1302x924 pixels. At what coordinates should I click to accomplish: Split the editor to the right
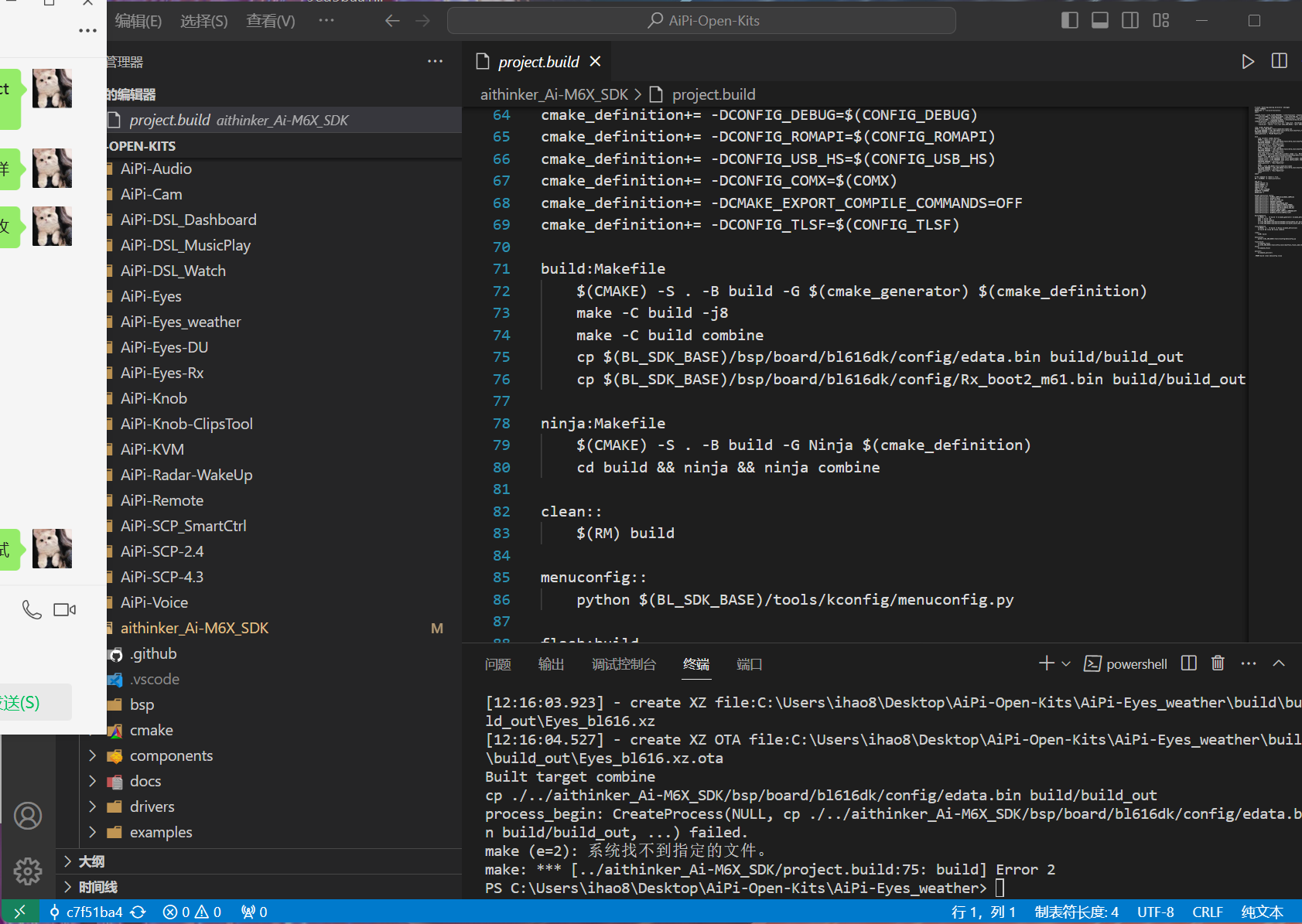pos(1280,61)
